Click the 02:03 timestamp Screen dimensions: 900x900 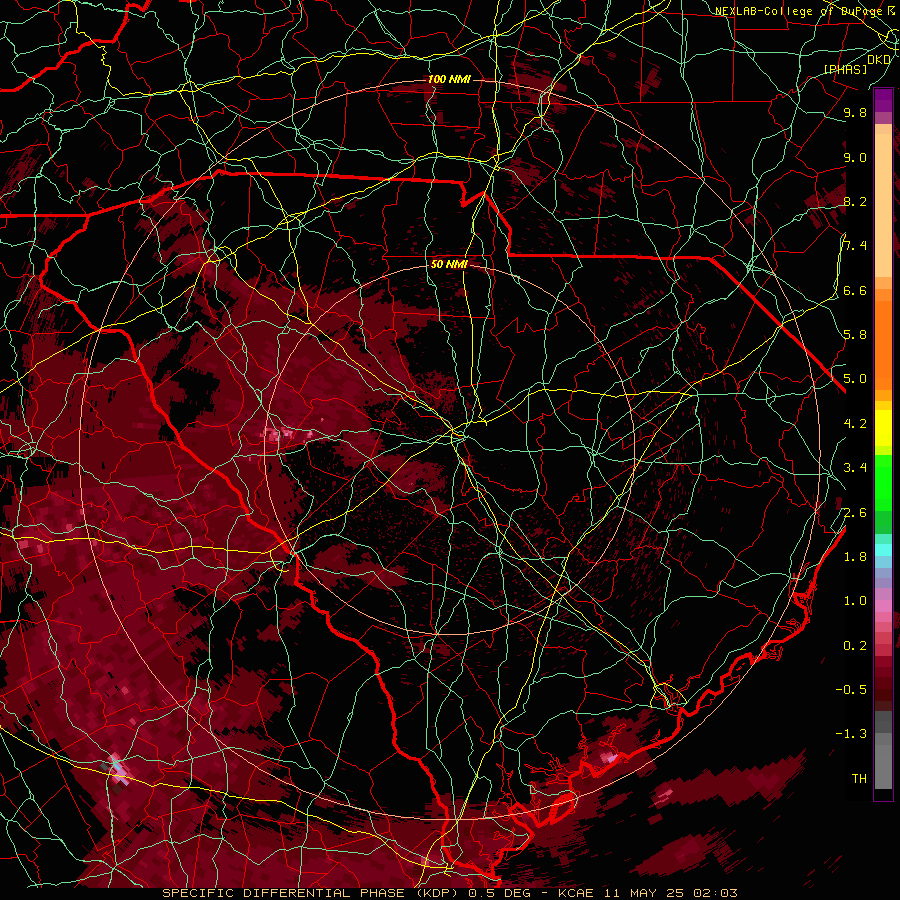(715, 893)
